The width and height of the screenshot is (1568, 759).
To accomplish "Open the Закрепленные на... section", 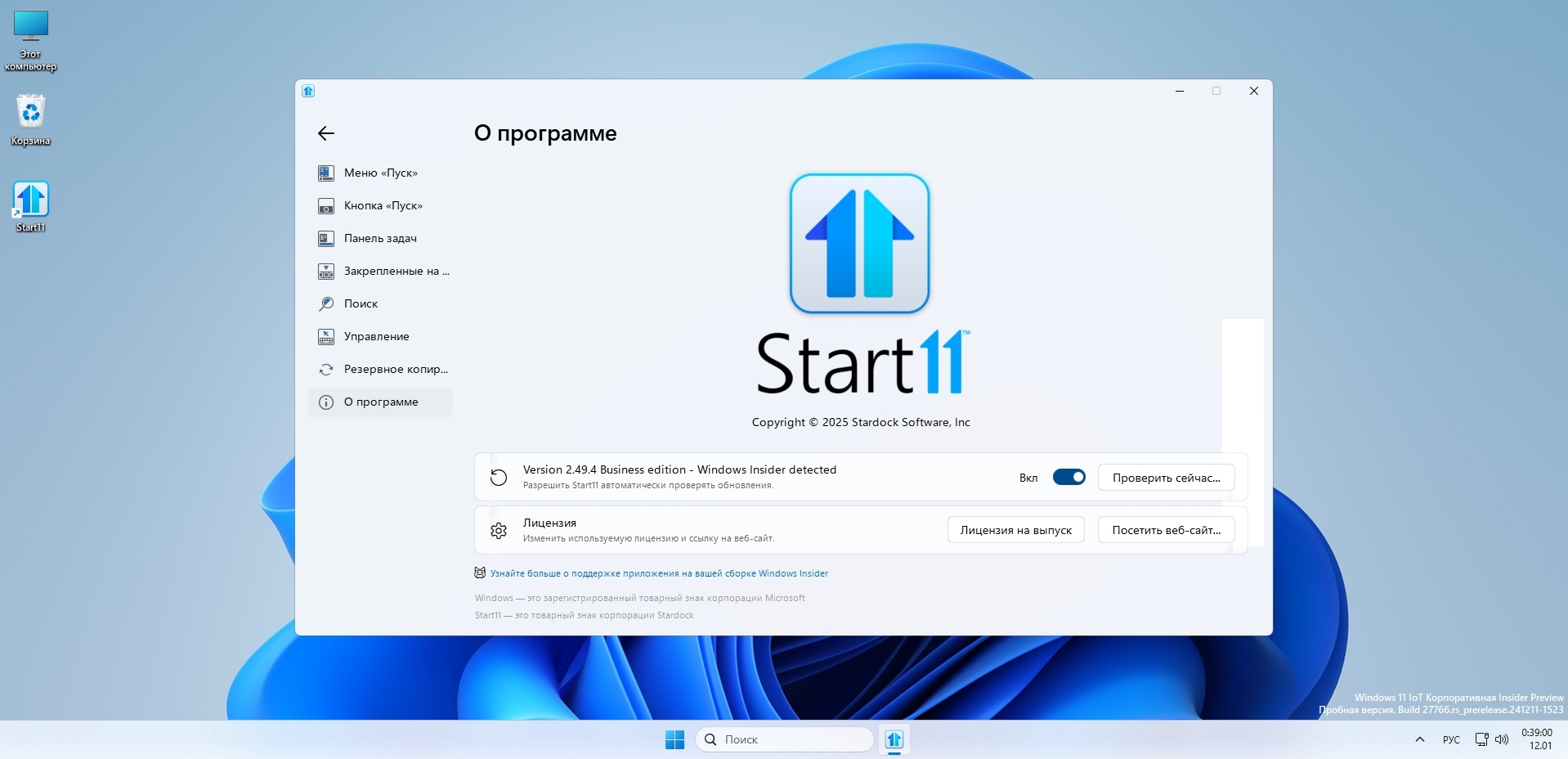I will point(380,271).
